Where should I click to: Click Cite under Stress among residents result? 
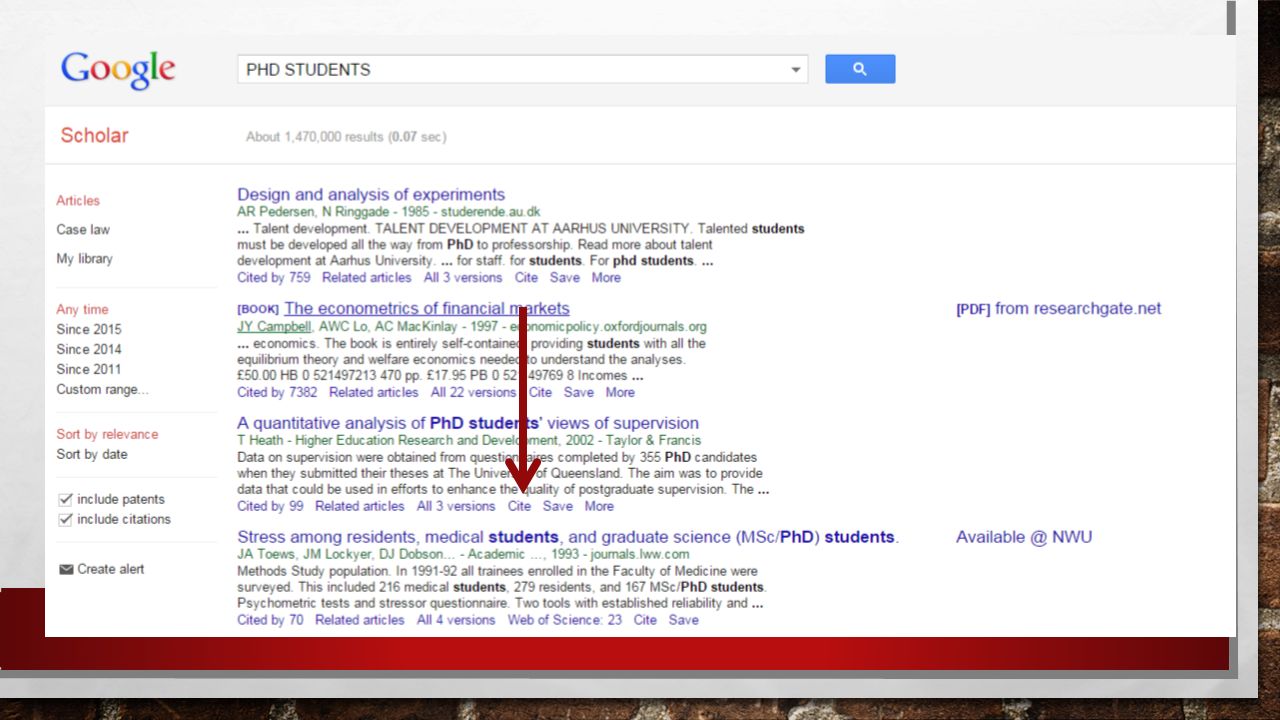tap(645, 620)
